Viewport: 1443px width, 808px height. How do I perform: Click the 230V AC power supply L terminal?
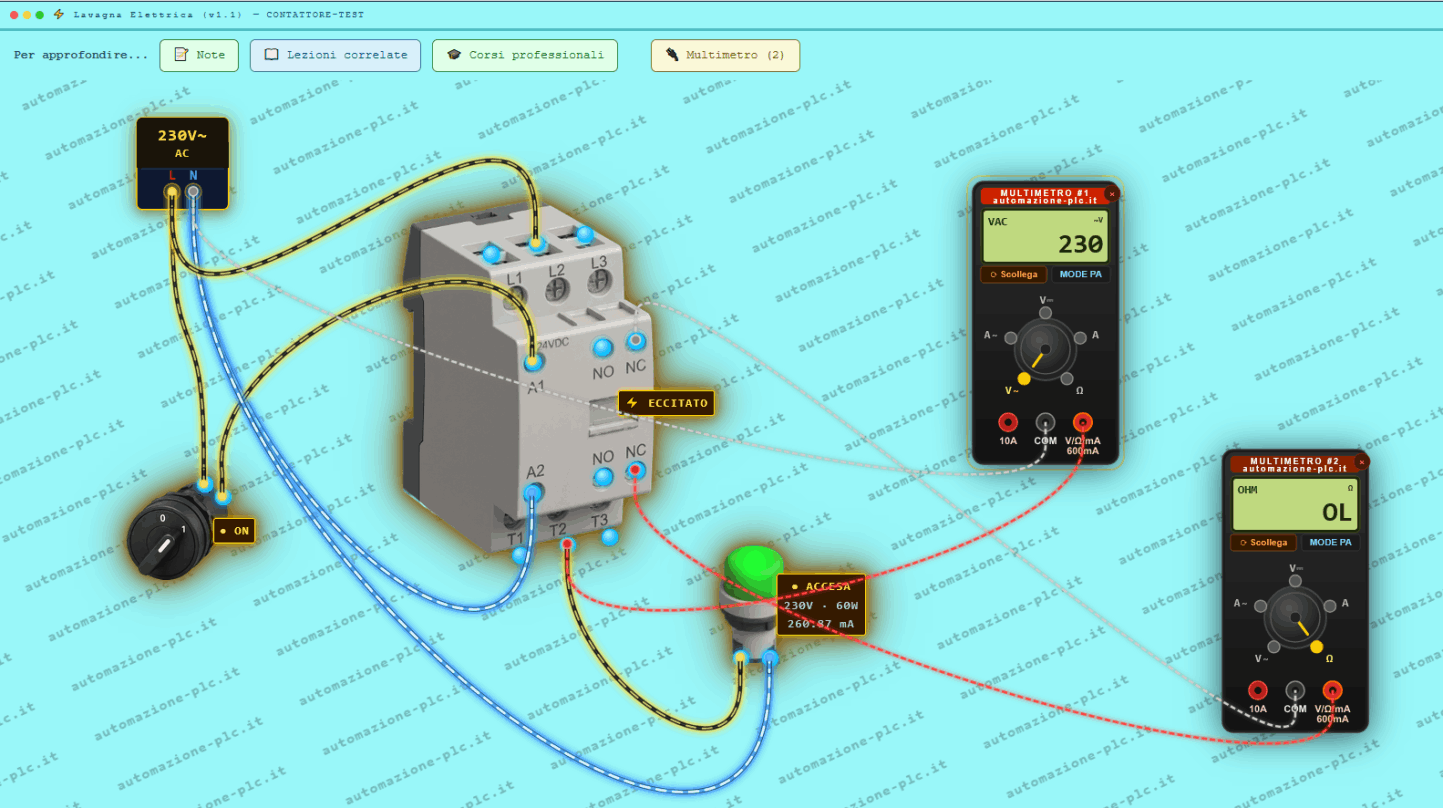pos(172,190)
